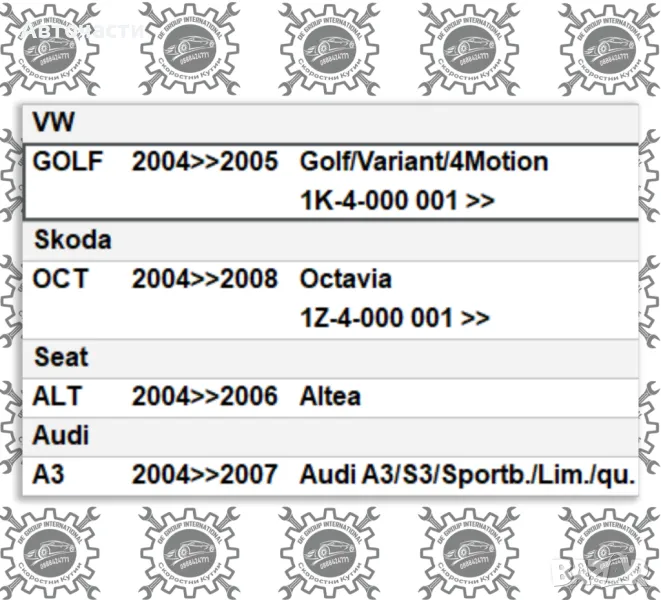Select the 2004>>2008 year range
The width and height of the screenshot is (661, 600).
205,279
